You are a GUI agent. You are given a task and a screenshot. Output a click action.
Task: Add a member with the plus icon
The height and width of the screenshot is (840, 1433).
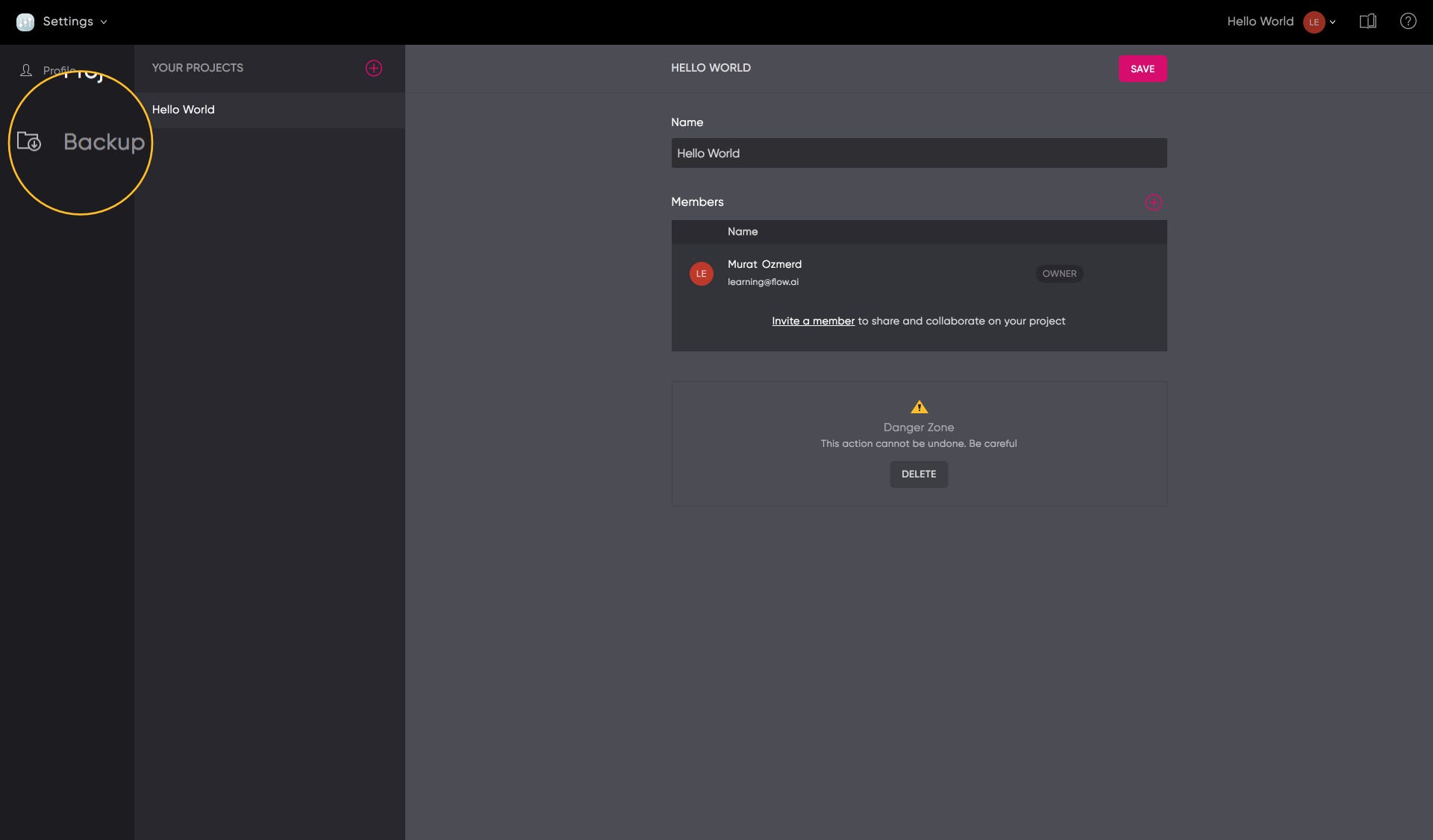(x=1153, y=202)
